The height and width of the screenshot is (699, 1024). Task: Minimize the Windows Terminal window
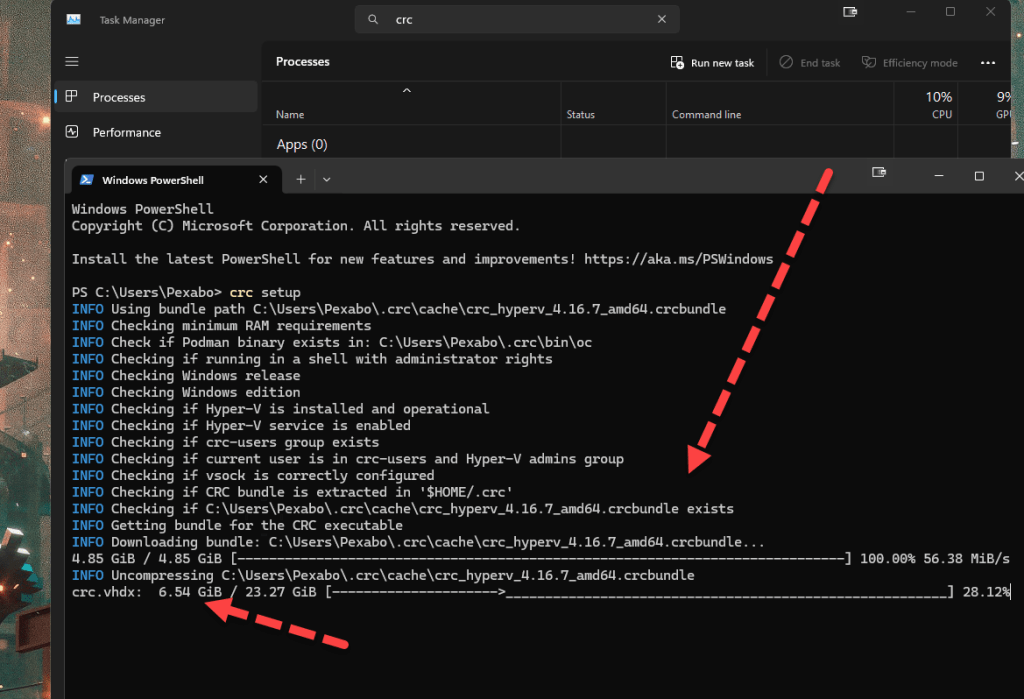(x=938, y=176)
